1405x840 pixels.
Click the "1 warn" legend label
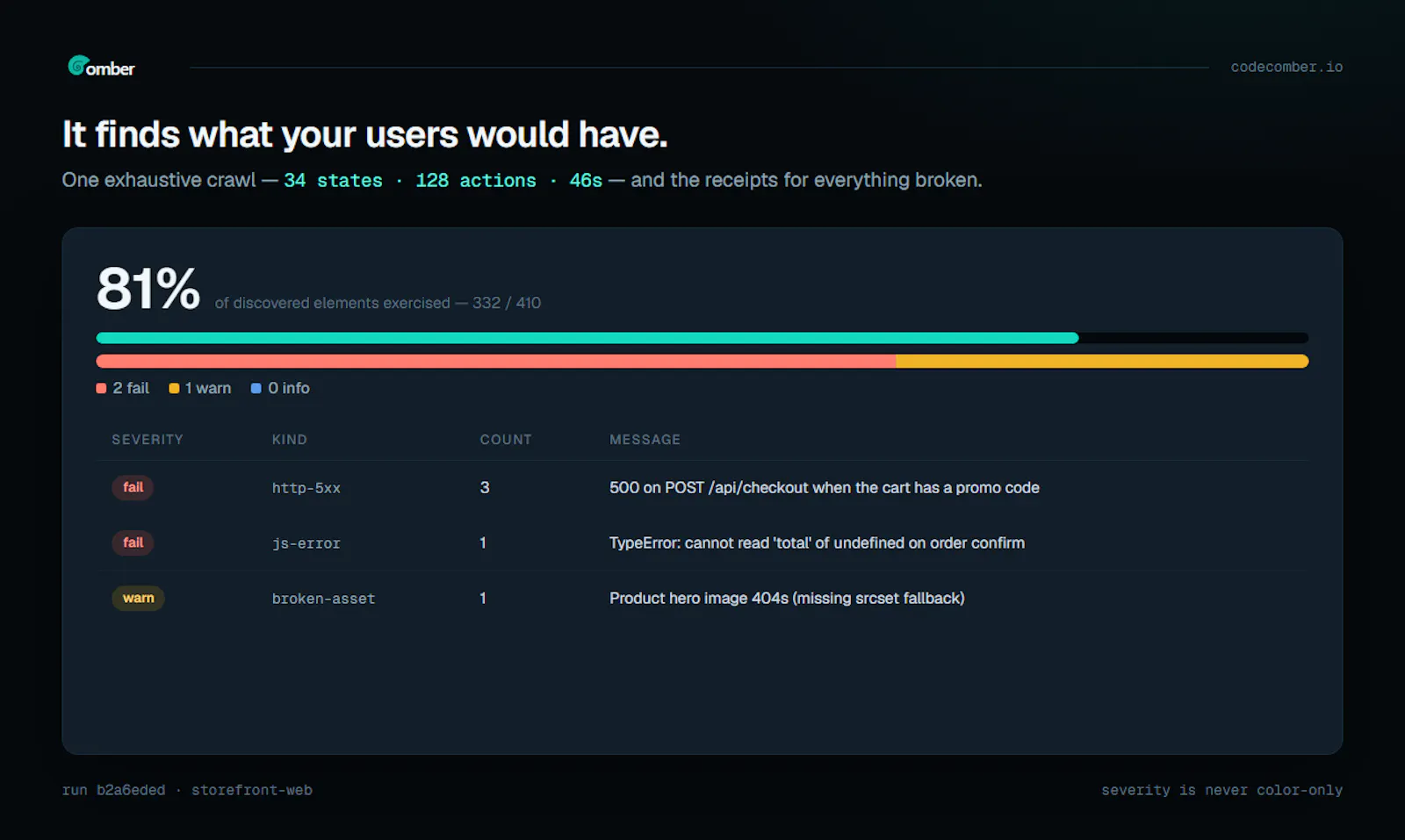pyautogui.click(x=208, y=388)
